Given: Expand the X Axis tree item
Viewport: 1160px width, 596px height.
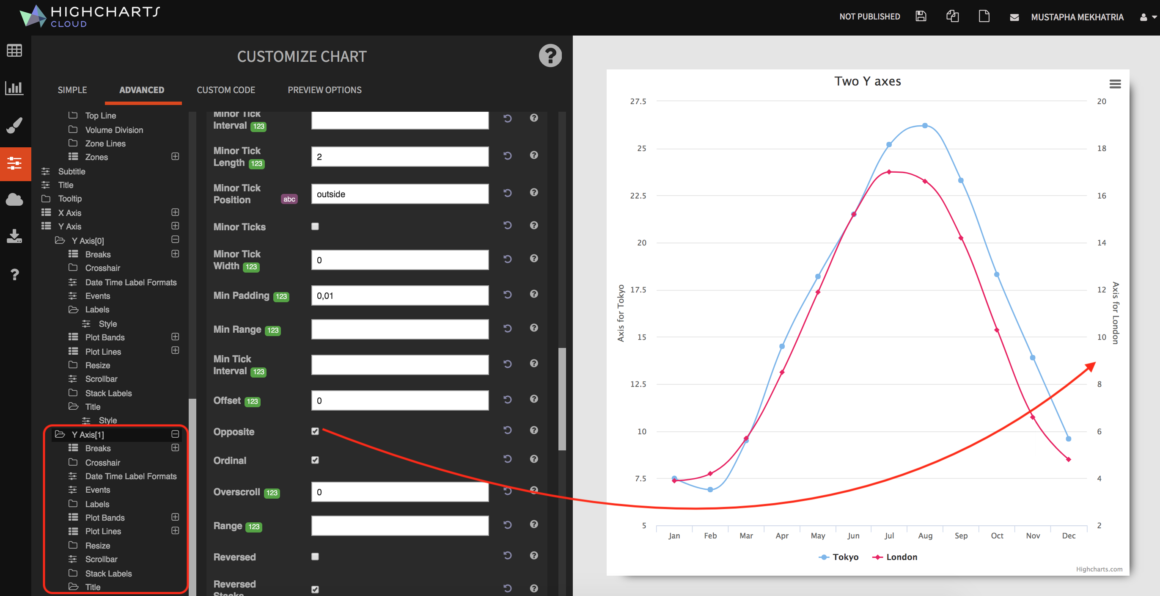Looking at the screenshot, I should pos(175,212).
